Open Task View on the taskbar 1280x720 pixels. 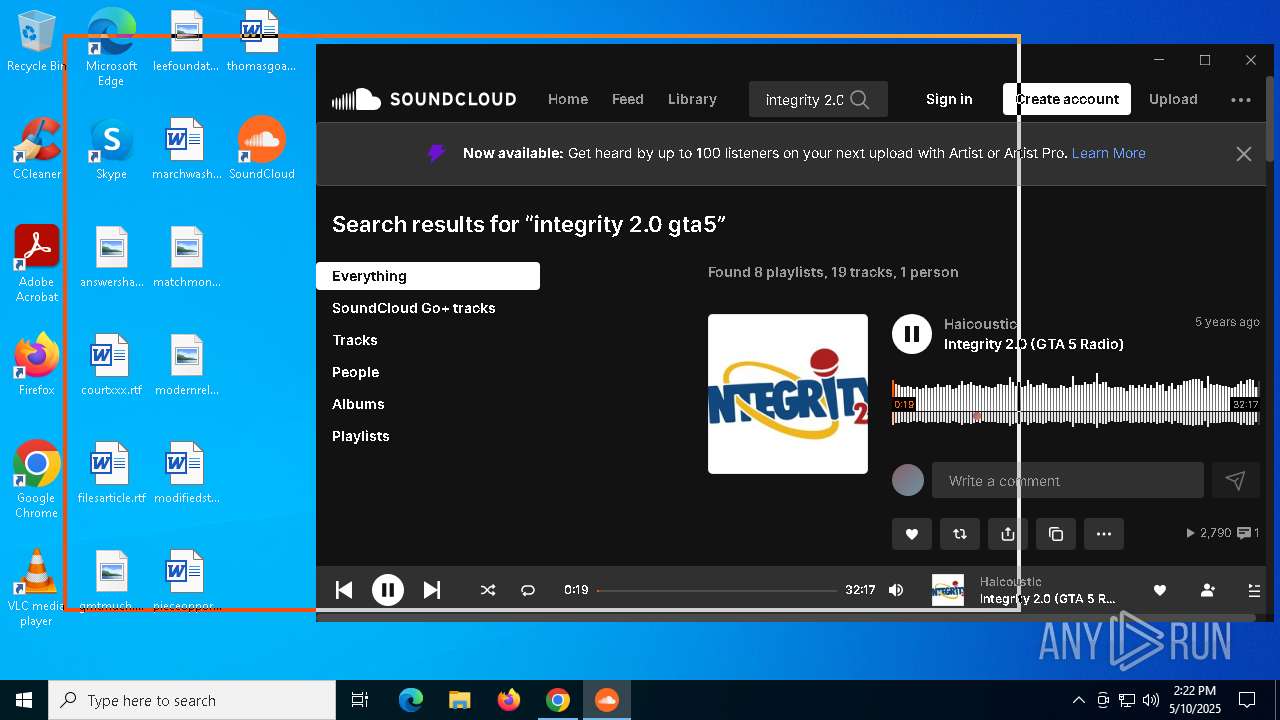point(360,700)
